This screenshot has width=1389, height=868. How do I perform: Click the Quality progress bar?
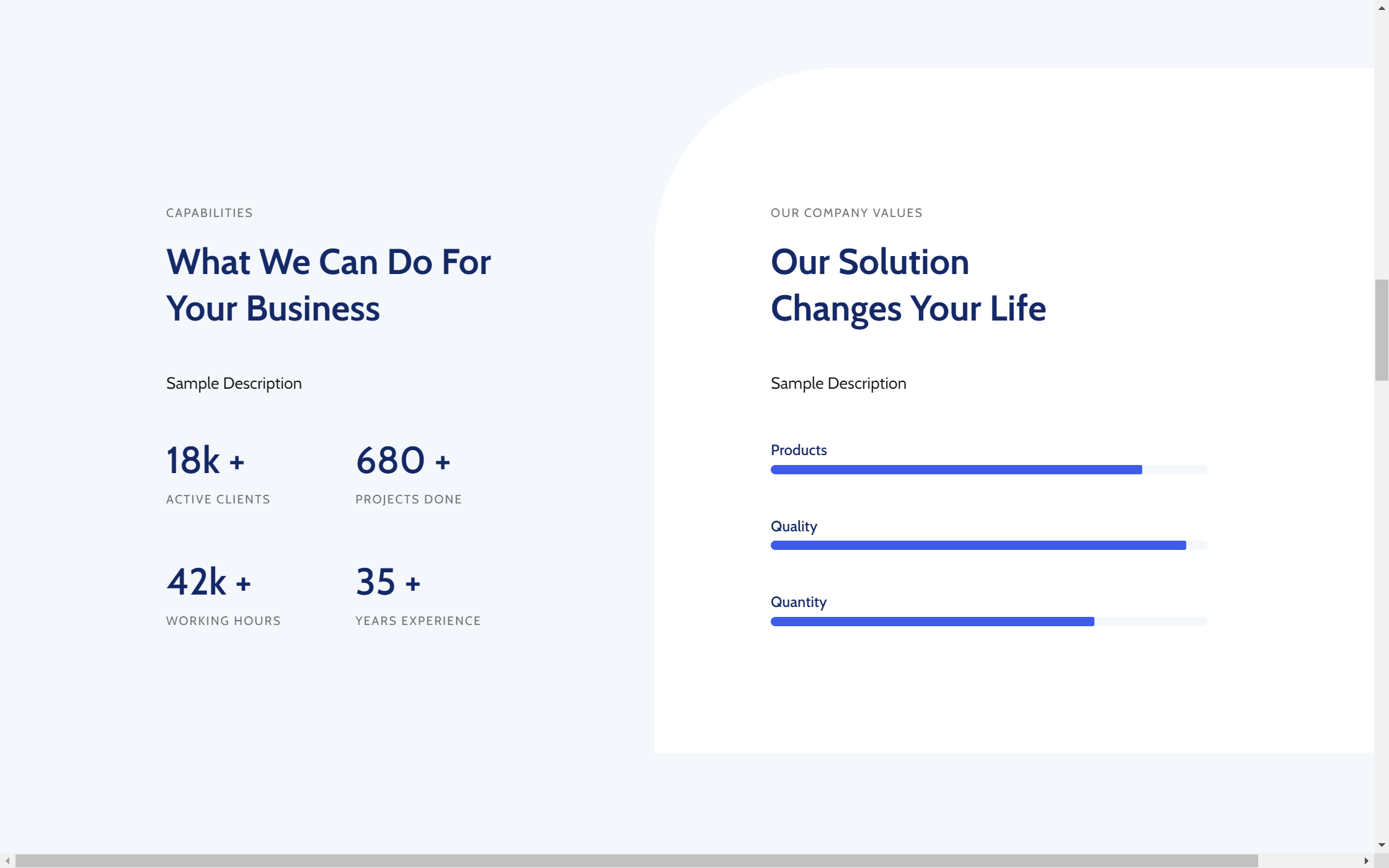pyautogui.click(x=988, y=546)
